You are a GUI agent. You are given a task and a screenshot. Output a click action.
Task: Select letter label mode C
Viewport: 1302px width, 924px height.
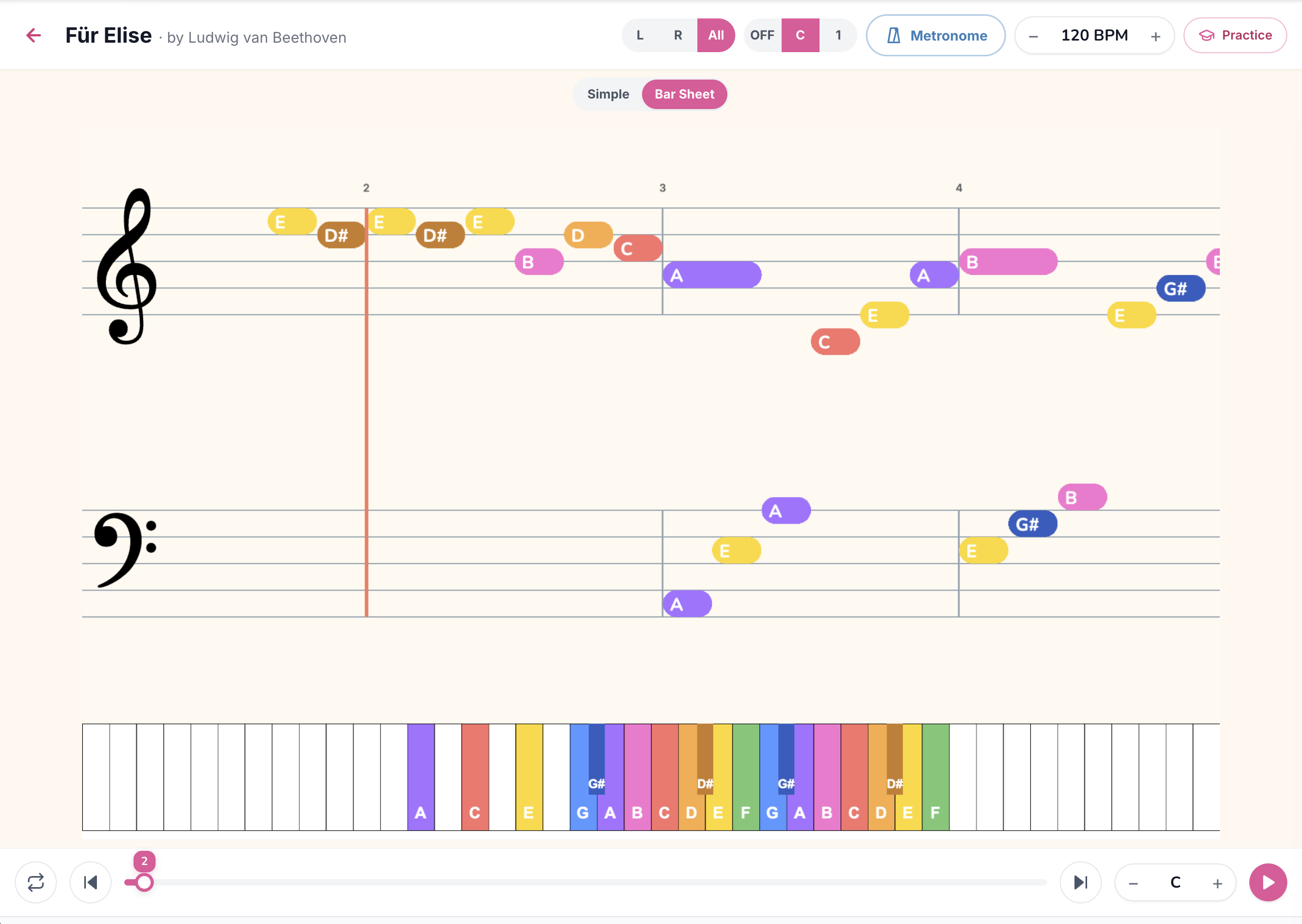pos(800,35)
